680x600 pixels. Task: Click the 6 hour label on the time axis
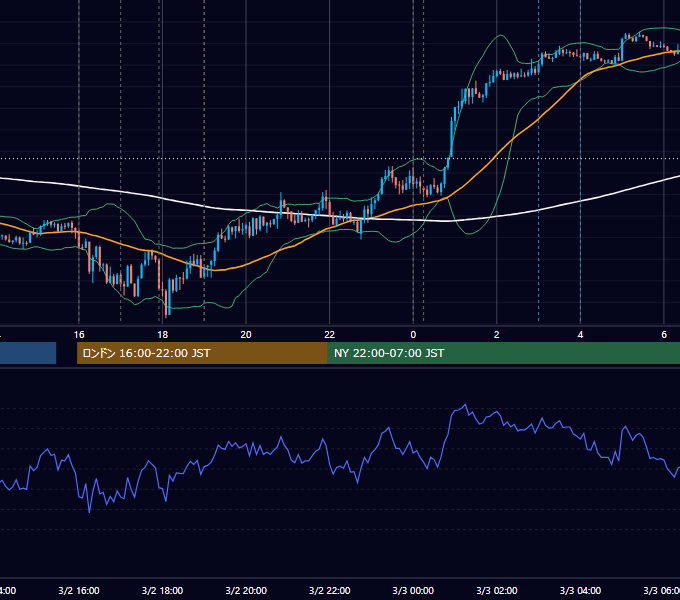(664, 335)
